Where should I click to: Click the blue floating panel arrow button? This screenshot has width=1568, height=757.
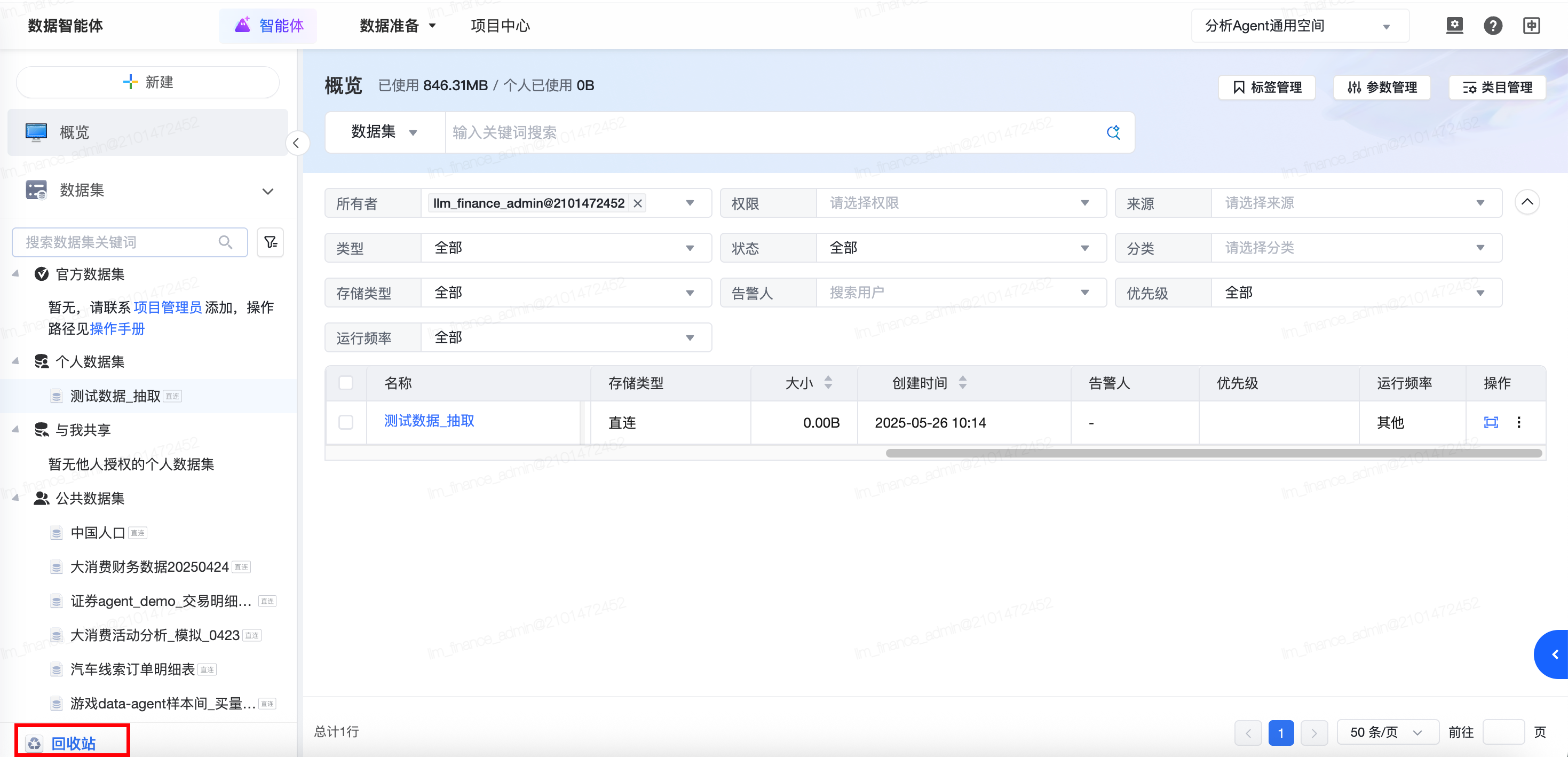pyautogui.click(x=1552, y=654)
